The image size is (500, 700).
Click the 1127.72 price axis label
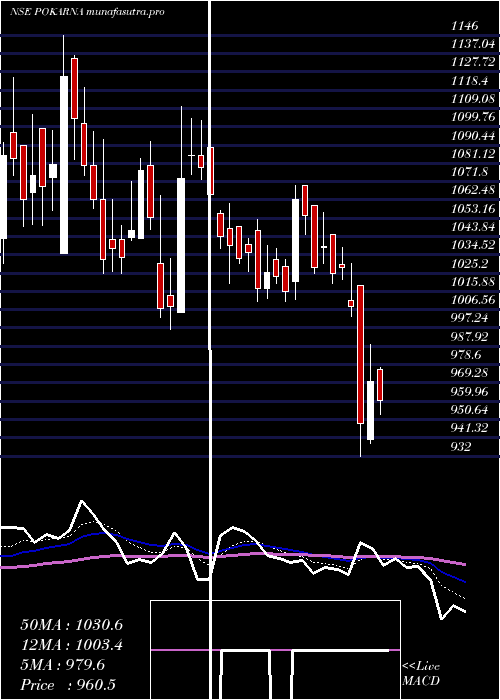[473, 62]
